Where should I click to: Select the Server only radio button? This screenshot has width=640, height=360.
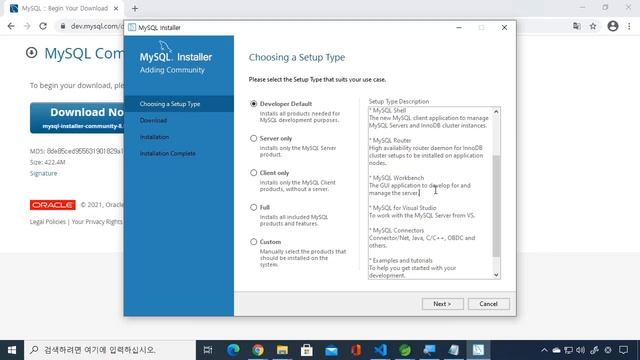point(253,138)
